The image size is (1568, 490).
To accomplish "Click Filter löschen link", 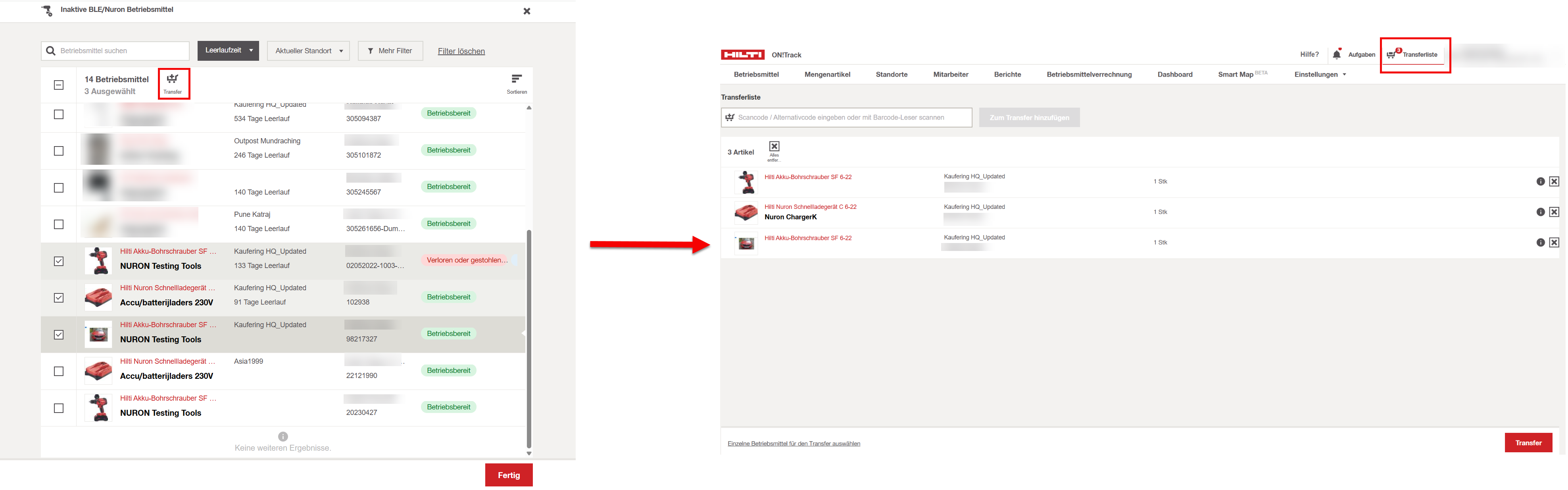I will tap(461, 51).
